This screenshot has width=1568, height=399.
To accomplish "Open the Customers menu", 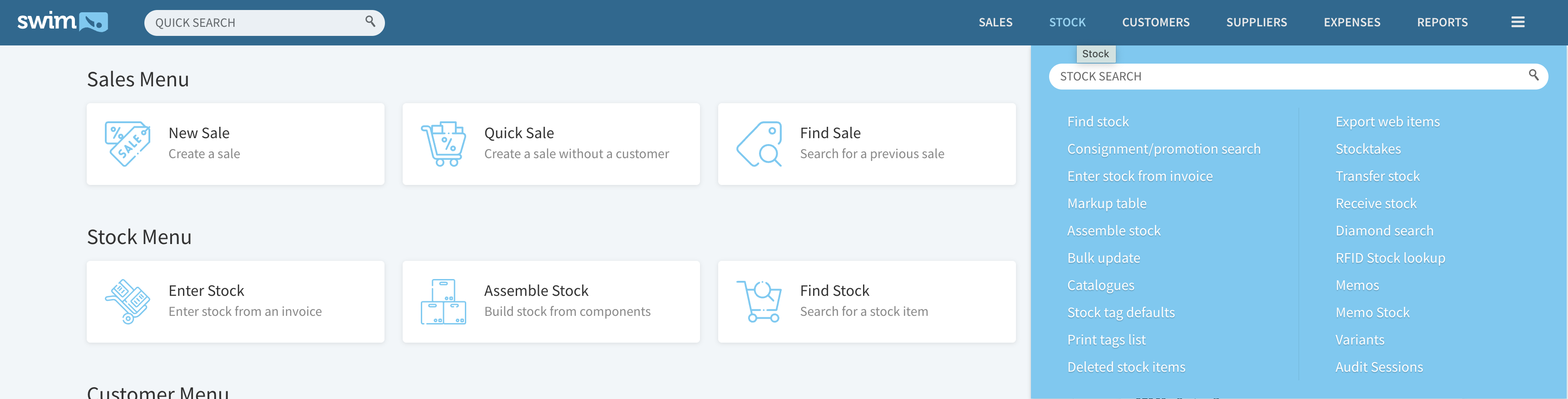I will click(1155, 23).
